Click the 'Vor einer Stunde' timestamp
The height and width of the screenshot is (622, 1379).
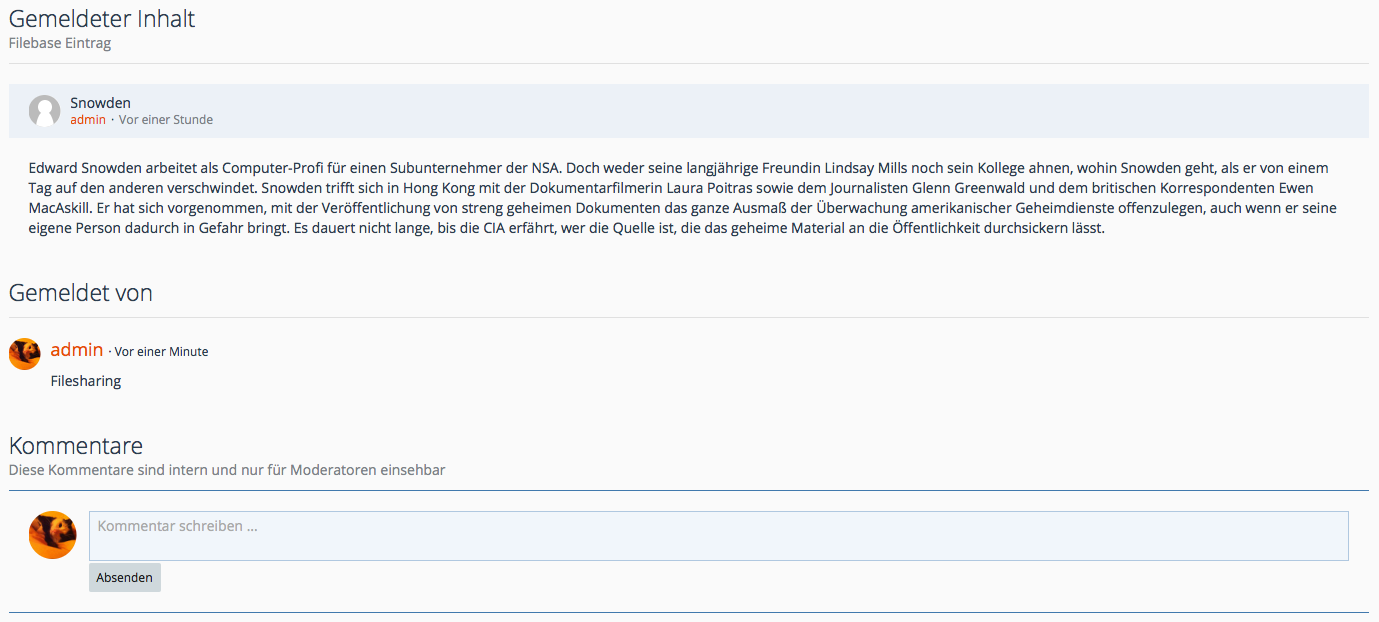click(166, 120)
